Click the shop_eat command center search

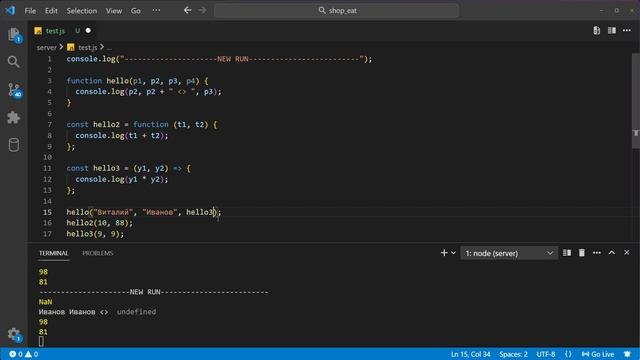[x=337, y=11]
